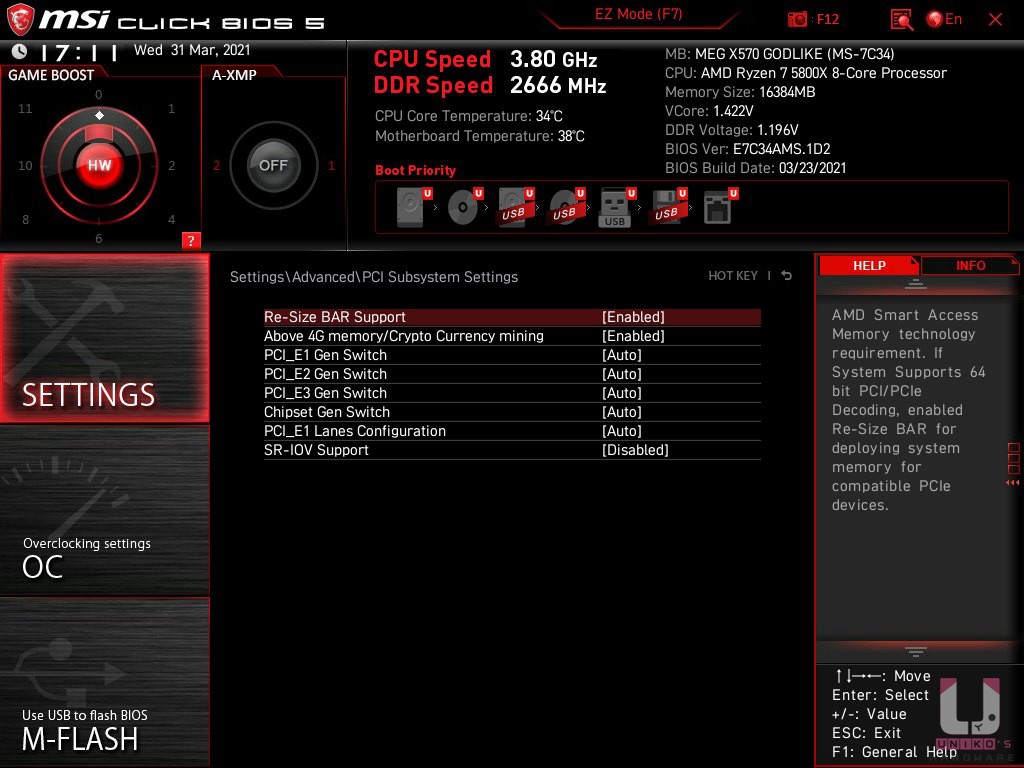Toggle the A-XMP OFF knob
Screen dimensions: 1024x768
click(273, 165)
